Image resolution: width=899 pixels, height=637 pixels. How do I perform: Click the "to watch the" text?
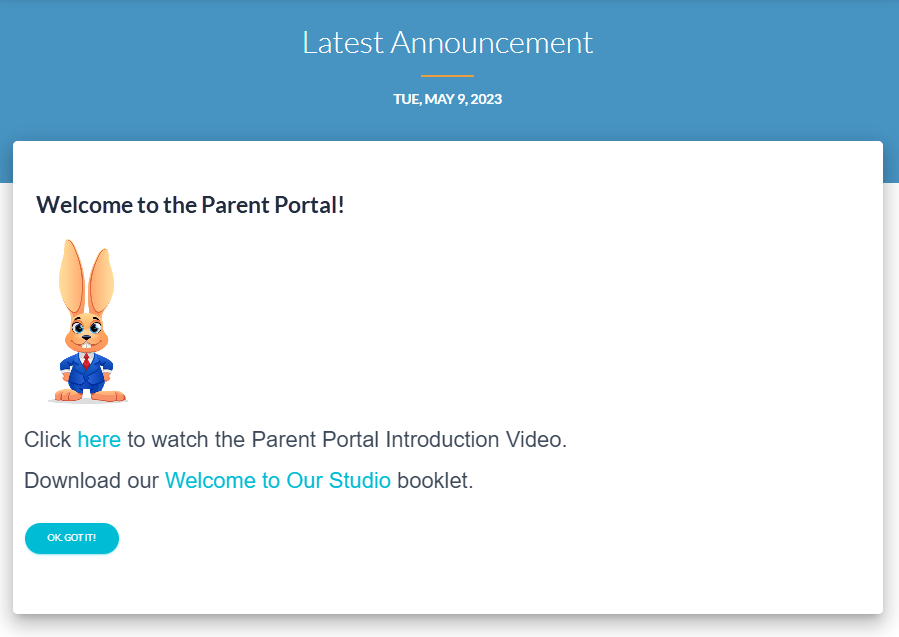(186, 440)
